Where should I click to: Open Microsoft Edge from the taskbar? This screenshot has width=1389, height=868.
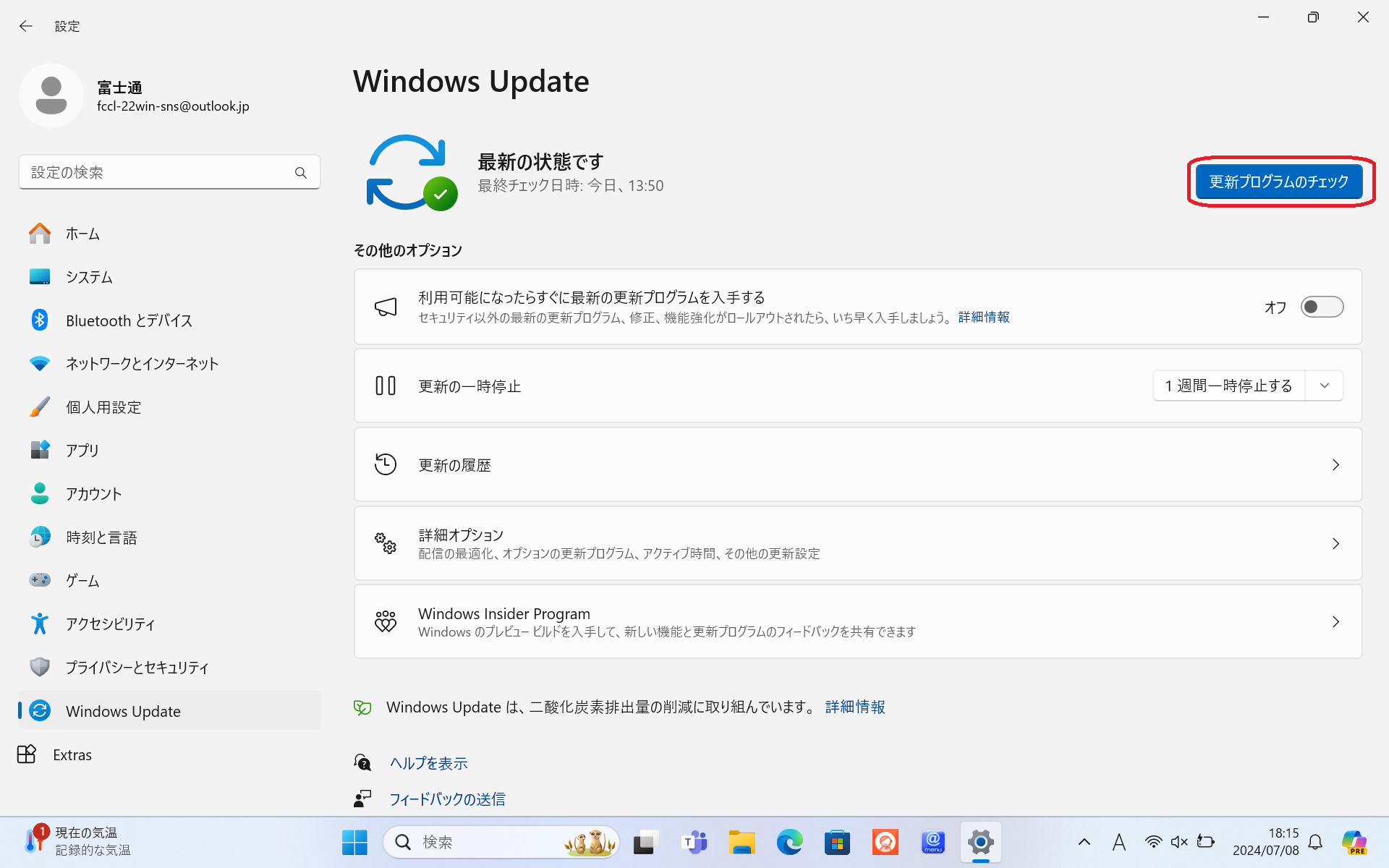[789, 842]
